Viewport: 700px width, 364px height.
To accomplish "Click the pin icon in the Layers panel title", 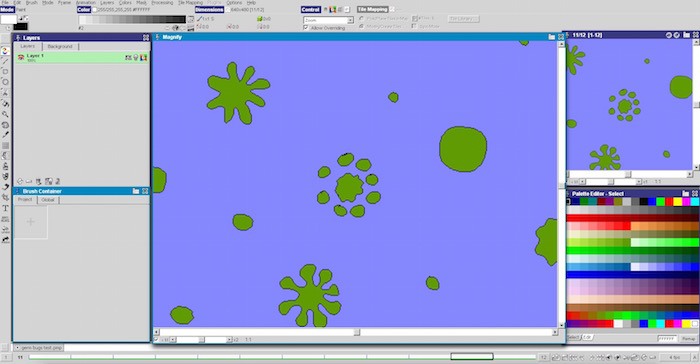I will tap(18, 38).
